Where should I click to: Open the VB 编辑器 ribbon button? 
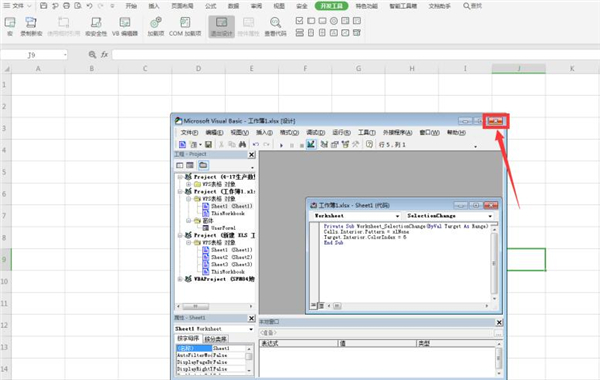click(x=124, y=26)
